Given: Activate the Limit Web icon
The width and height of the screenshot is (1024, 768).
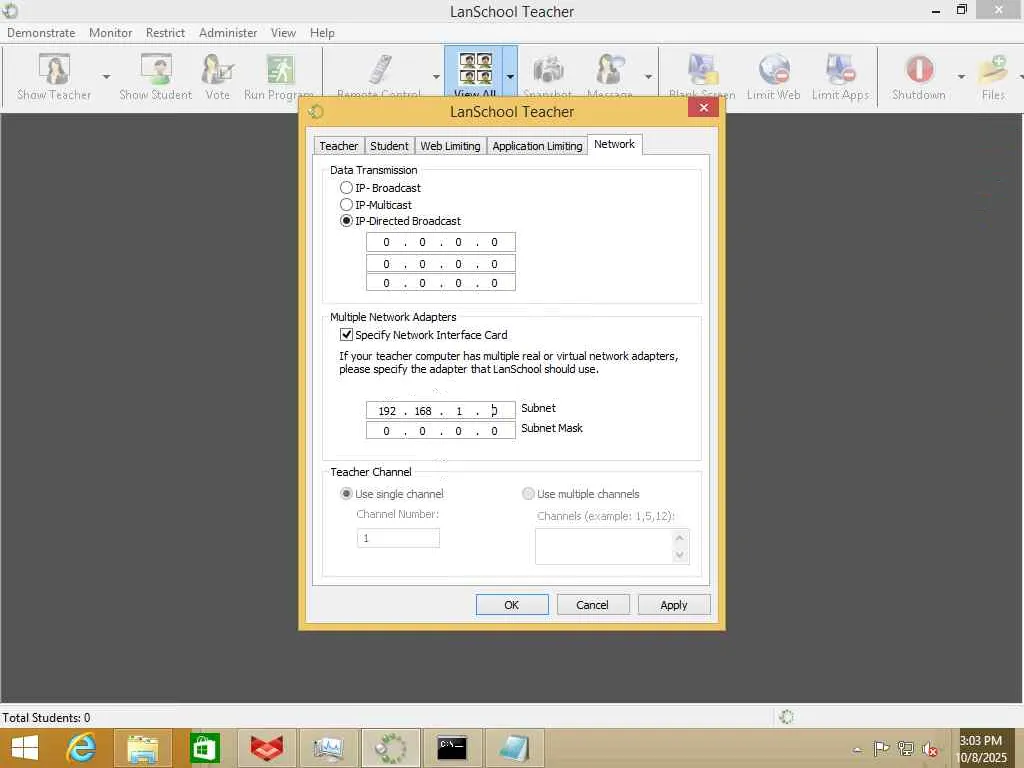Looking at the screenshot, I should click(x=774, y=69).
